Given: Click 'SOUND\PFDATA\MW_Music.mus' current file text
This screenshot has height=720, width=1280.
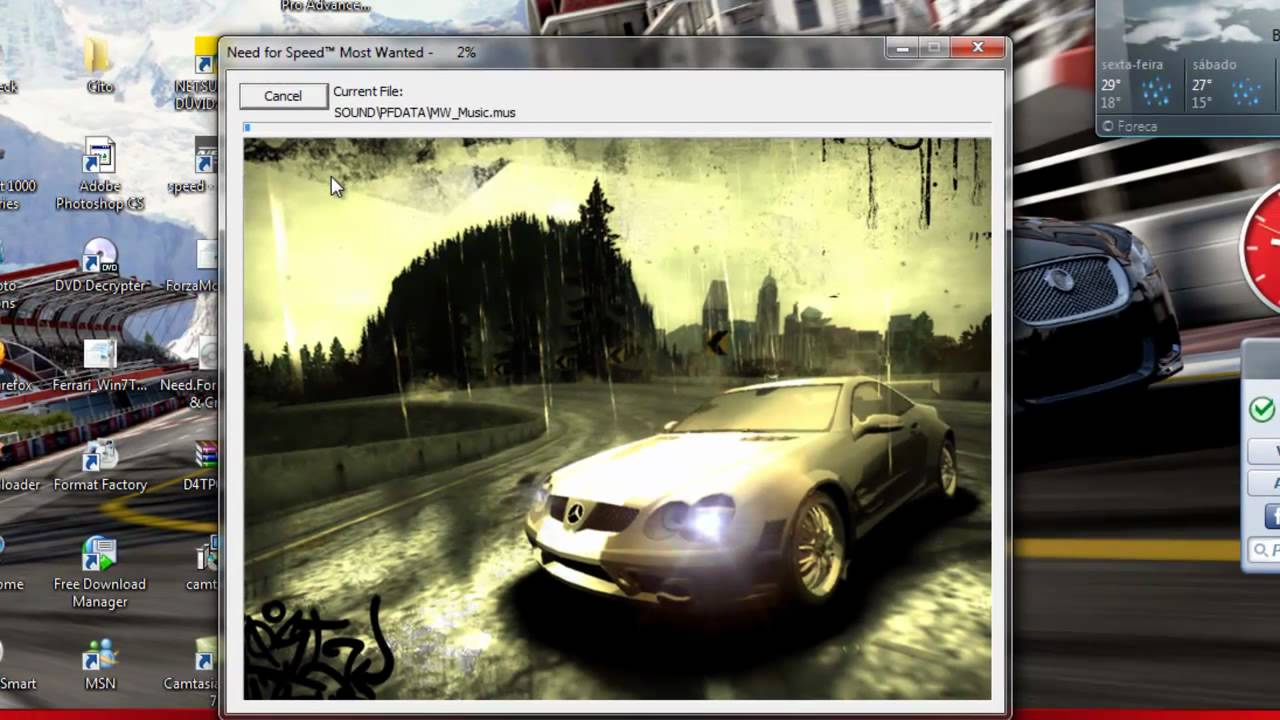Looking at the screenshot, I should [x=425, y=112].
